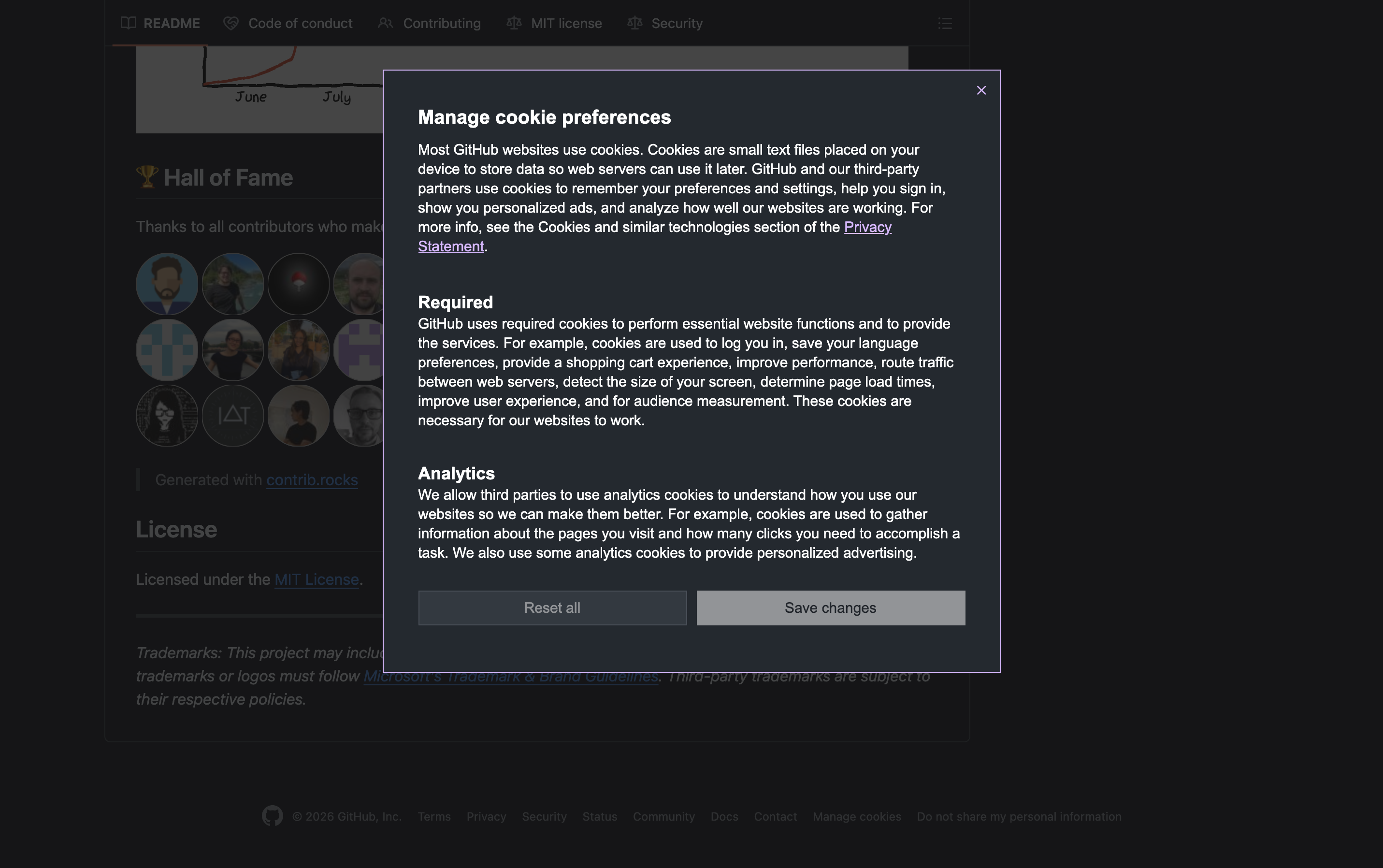Click the README book icon
1383x868 pixels.
(129, 24)
